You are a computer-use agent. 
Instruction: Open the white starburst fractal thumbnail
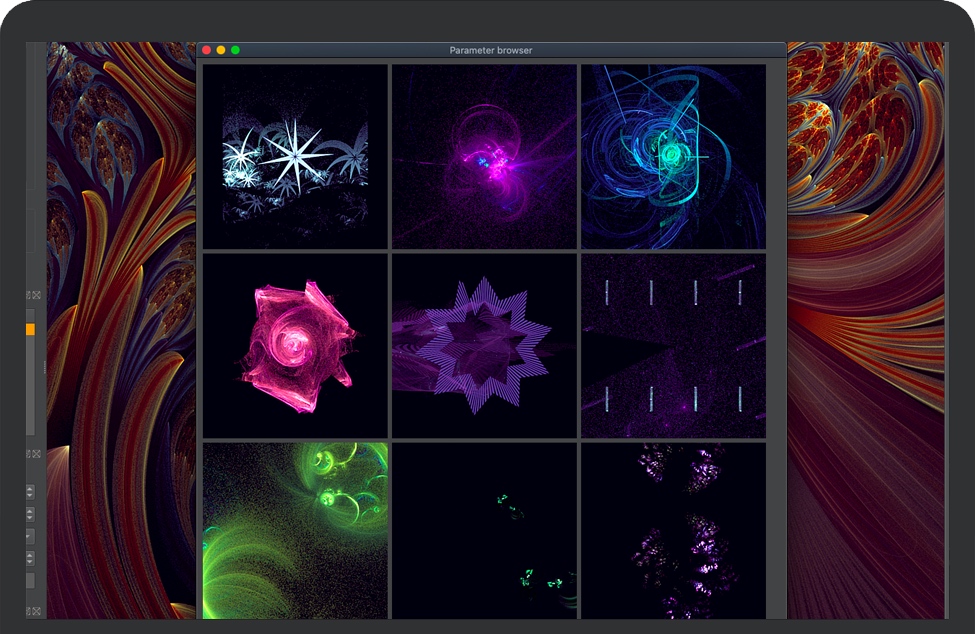point(294,156)
